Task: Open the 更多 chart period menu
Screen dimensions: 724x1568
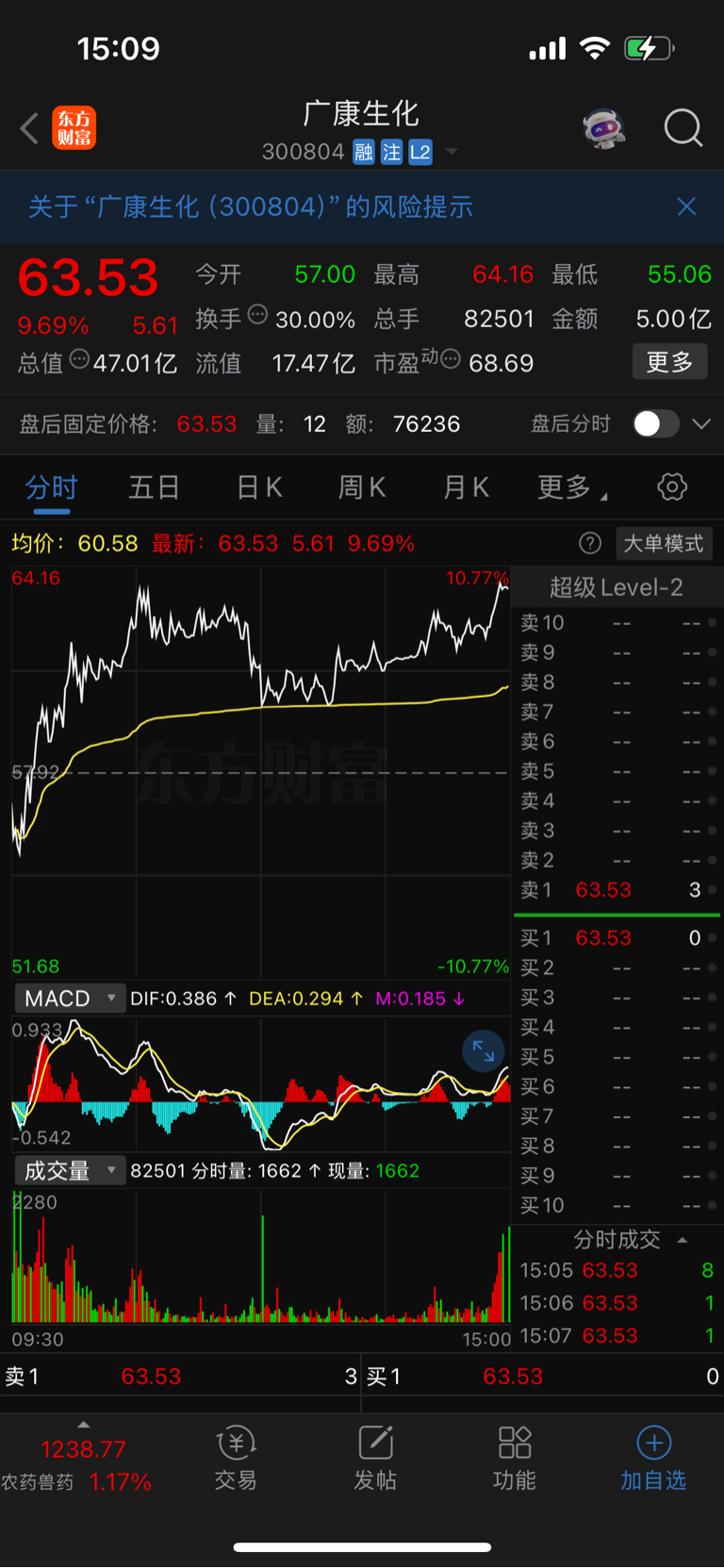Action: [571, 487]
